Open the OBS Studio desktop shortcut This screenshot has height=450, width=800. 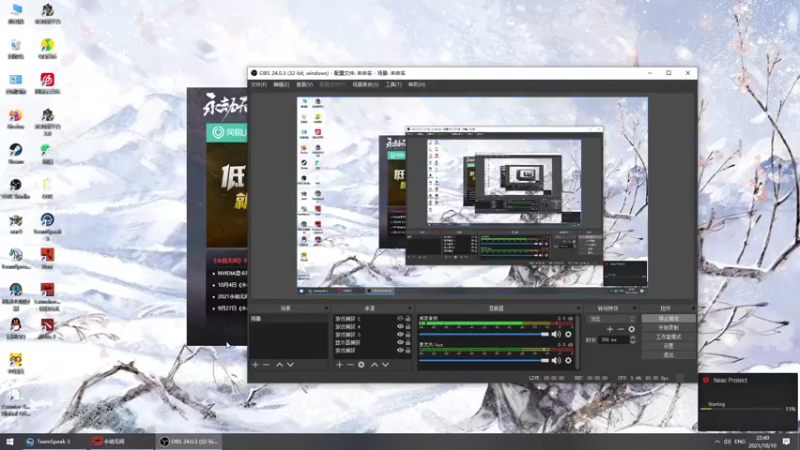click(16, 188)
